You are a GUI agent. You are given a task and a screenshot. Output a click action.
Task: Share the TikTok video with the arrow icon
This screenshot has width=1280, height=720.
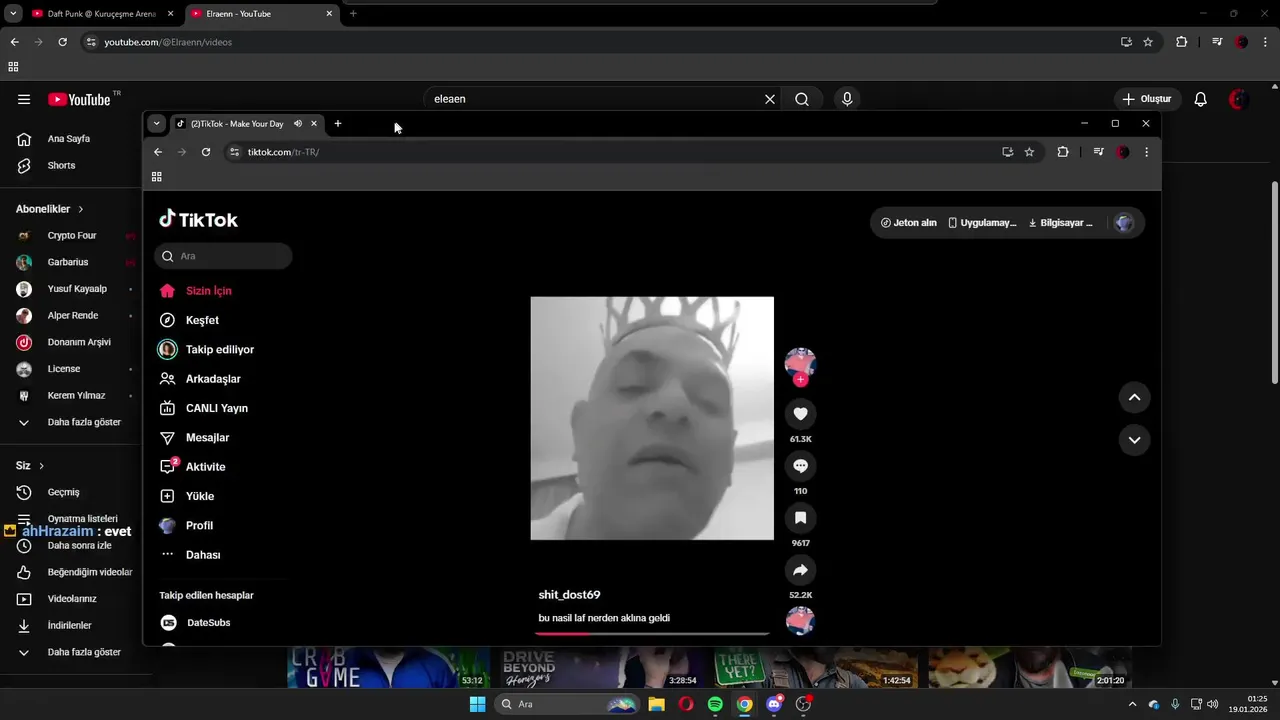pos(800,570)
